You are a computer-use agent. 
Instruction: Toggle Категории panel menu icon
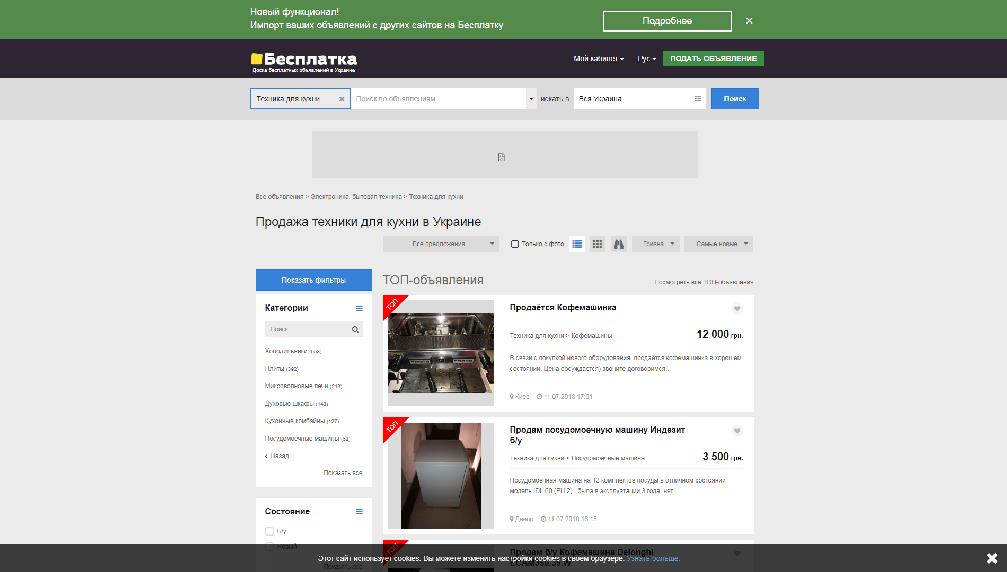click(359, 308)
